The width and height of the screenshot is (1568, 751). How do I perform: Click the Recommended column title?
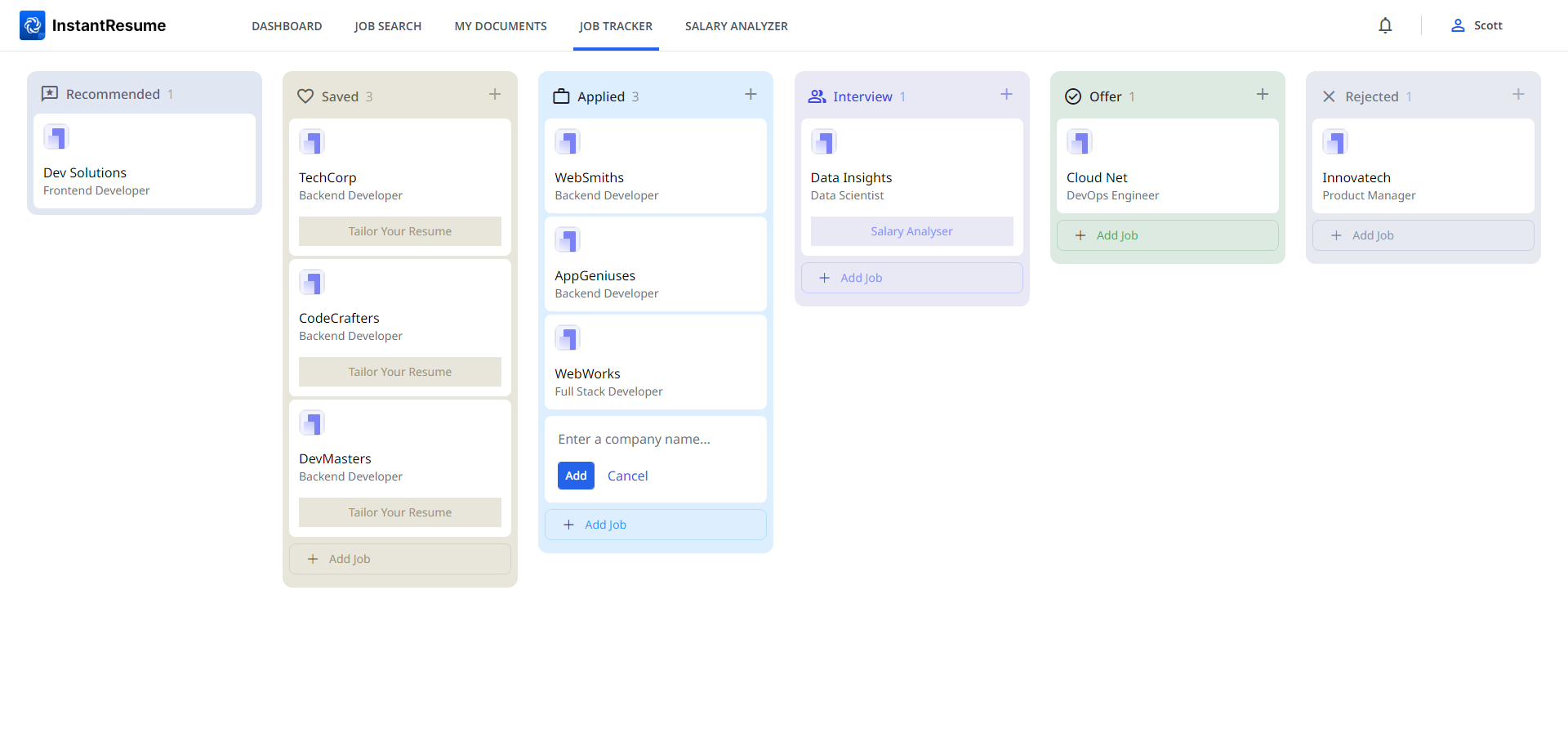(113, 94)
